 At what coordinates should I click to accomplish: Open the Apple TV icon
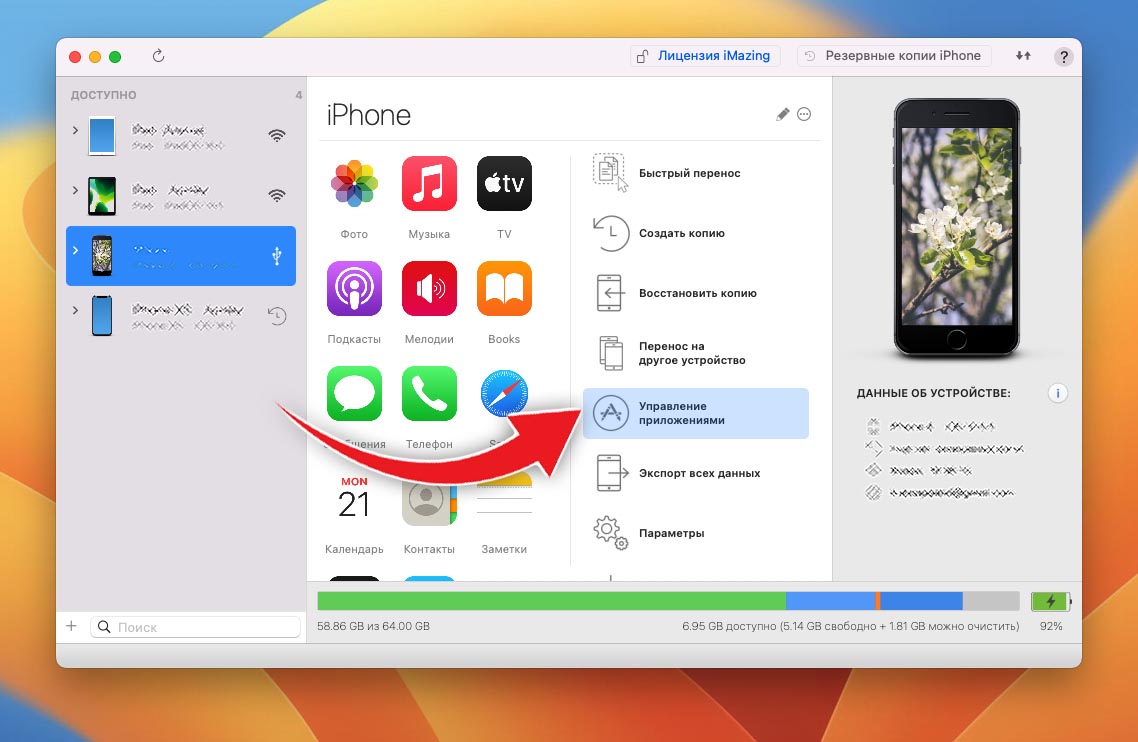(504, 183)
